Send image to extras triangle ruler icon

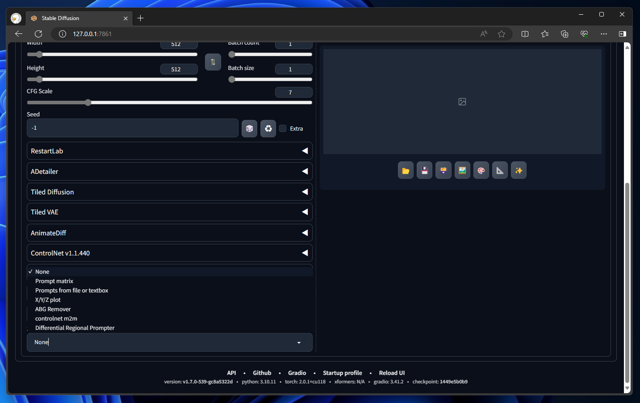tap(500, 171)
